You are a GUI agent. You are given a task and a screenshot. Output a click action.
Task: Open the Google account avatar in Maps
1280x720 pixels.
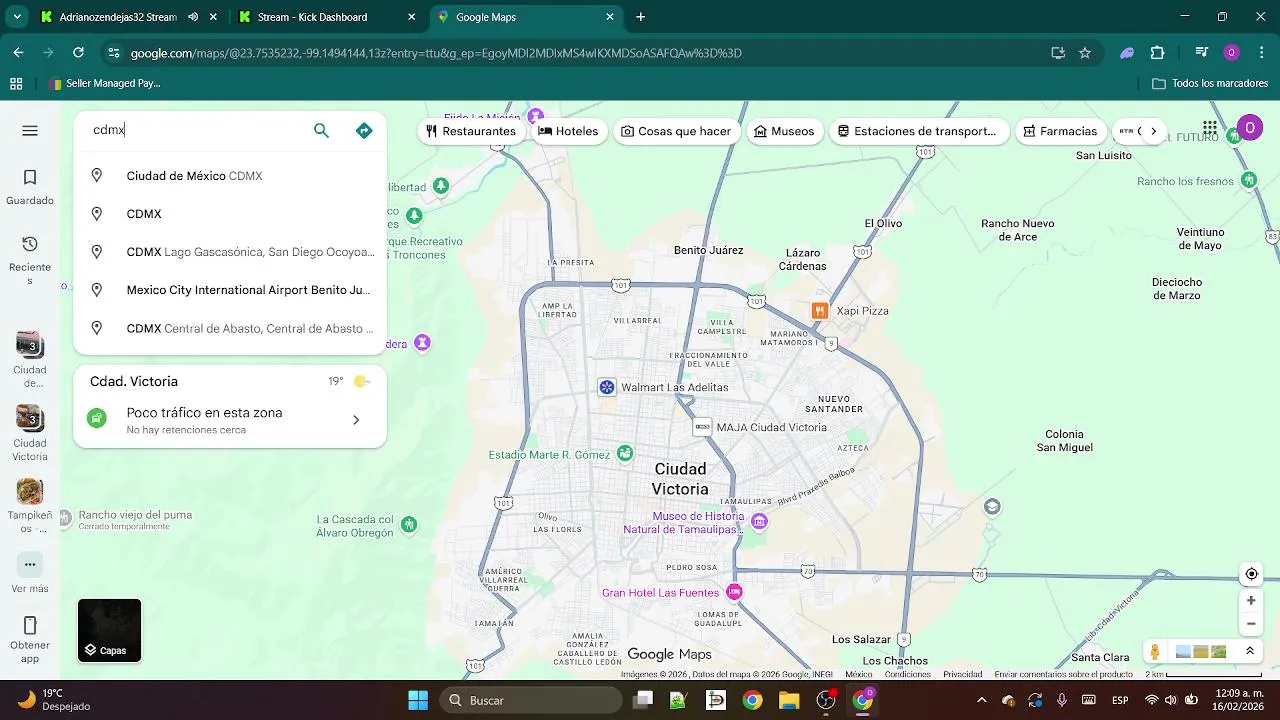pos(1250,127)
